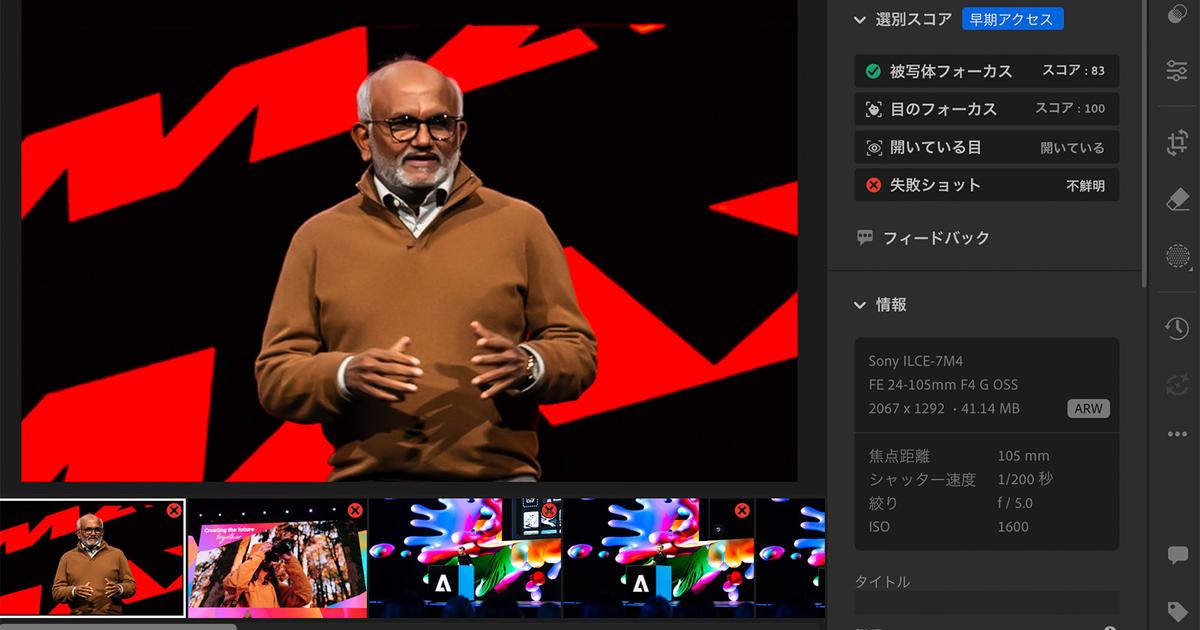The image size is (1200, 630).
Task: Select the Crop and rotate tool
Action: pos(1177,143)
